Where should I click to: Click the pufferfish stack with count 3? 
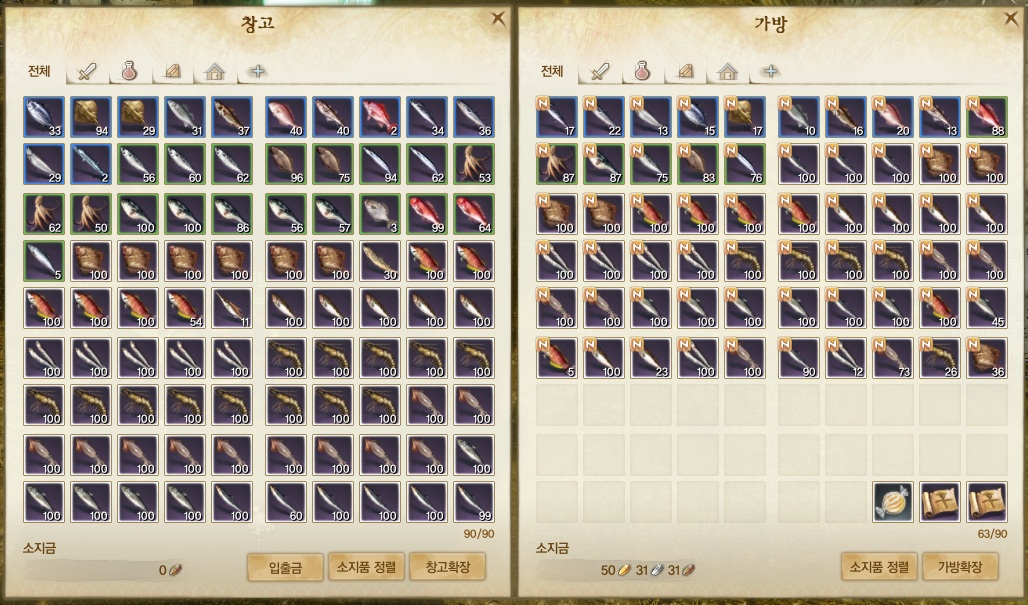380,214
